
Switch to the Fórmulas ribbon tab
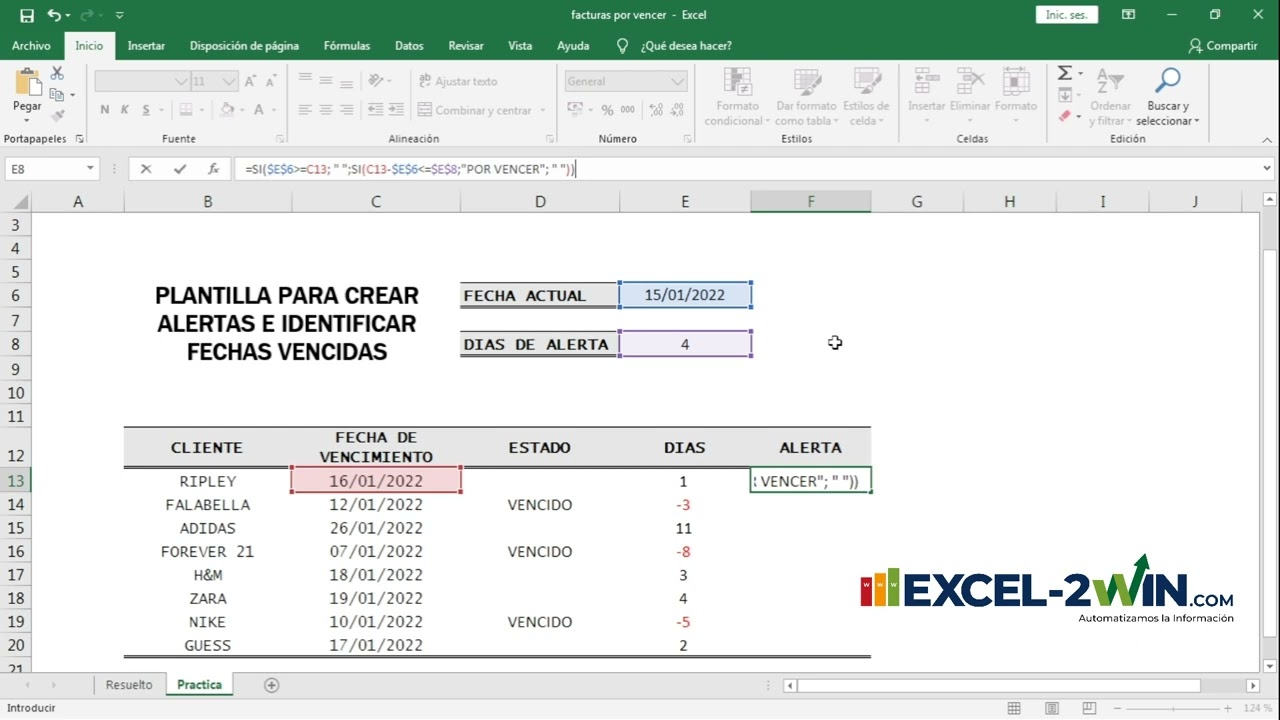(x=347, y=46)
